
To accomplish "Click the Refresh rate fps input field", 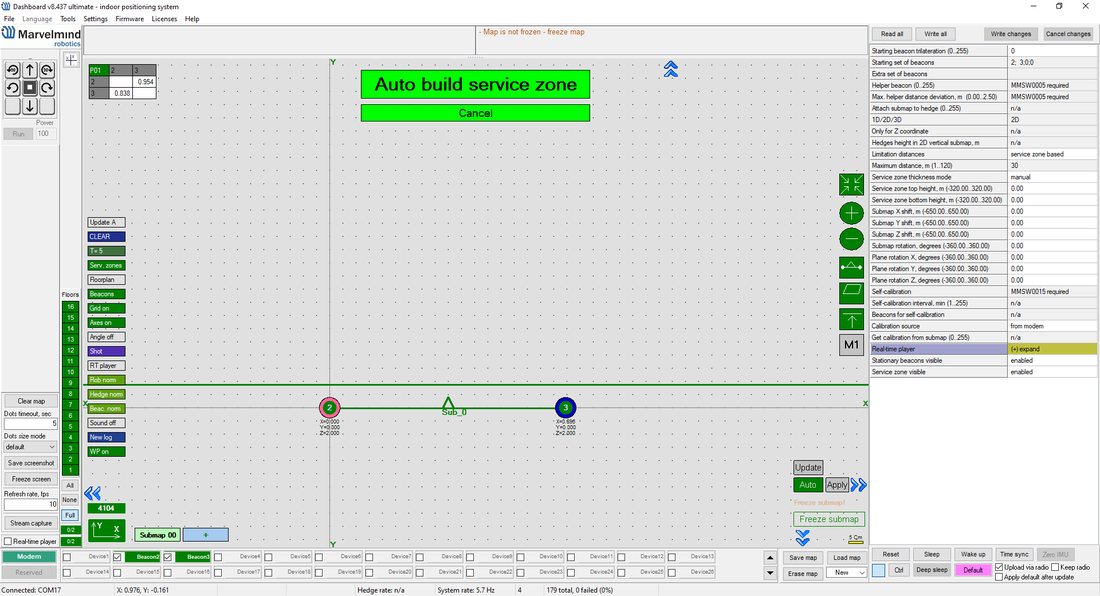I will (x=30, y=504).
